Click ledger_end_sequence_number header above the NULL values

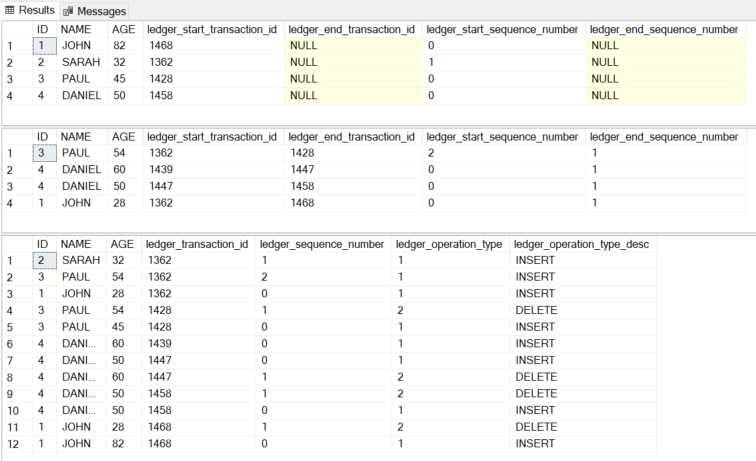[x=665, y=29]
